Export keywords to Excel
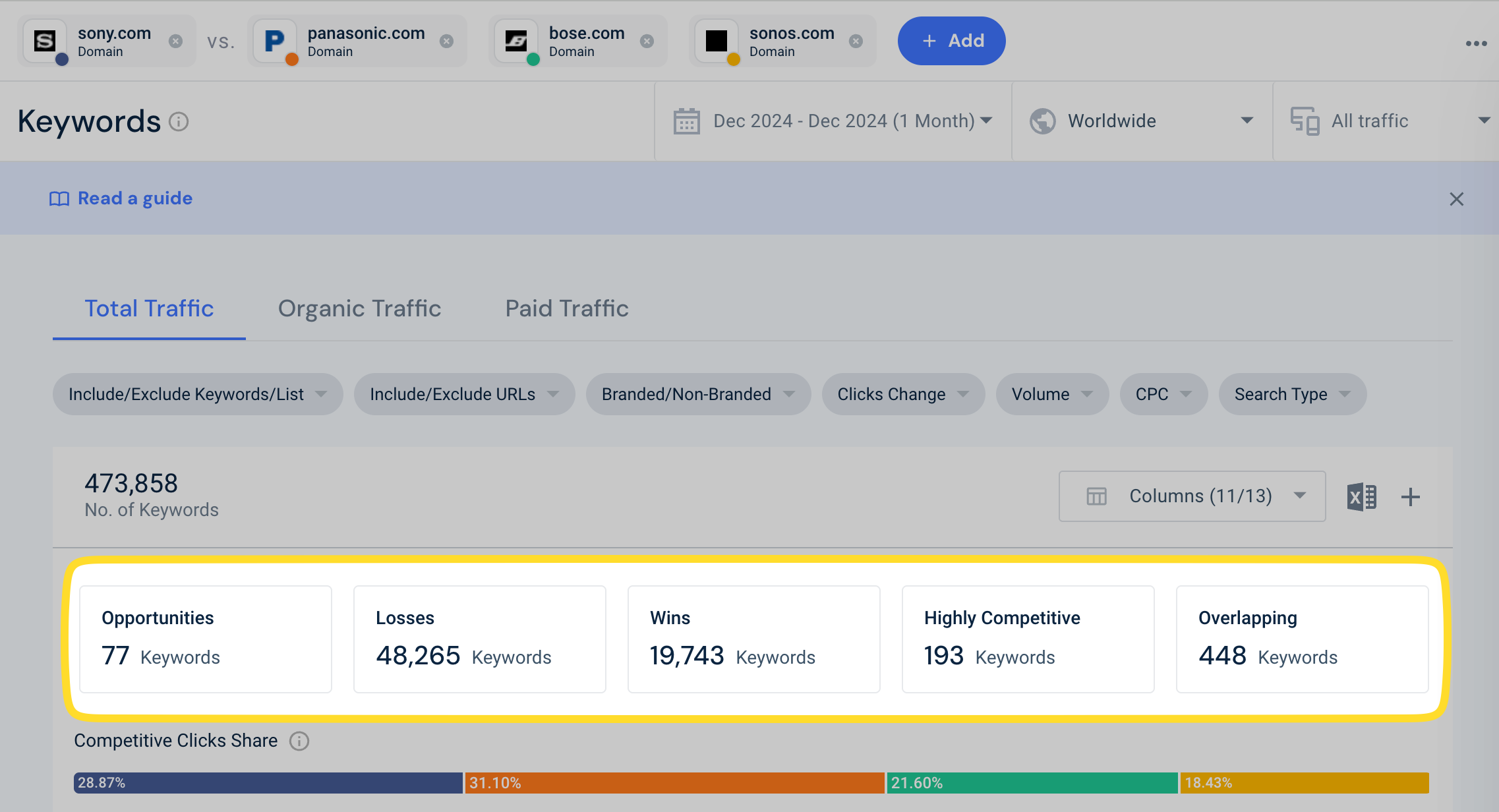The image size is (1499, 812). pyautogui.click(x=1361, y=496)
